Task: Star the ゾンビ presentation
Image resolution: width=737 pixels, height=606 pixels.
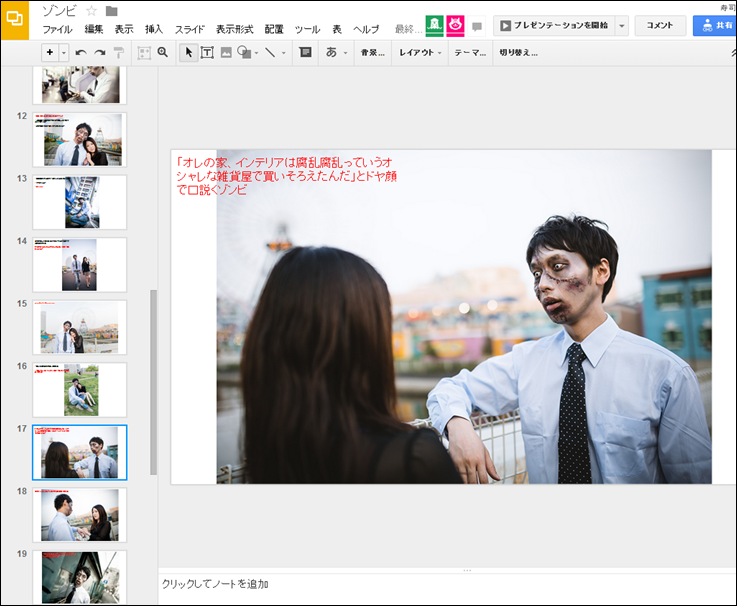Action: point(92,11)
